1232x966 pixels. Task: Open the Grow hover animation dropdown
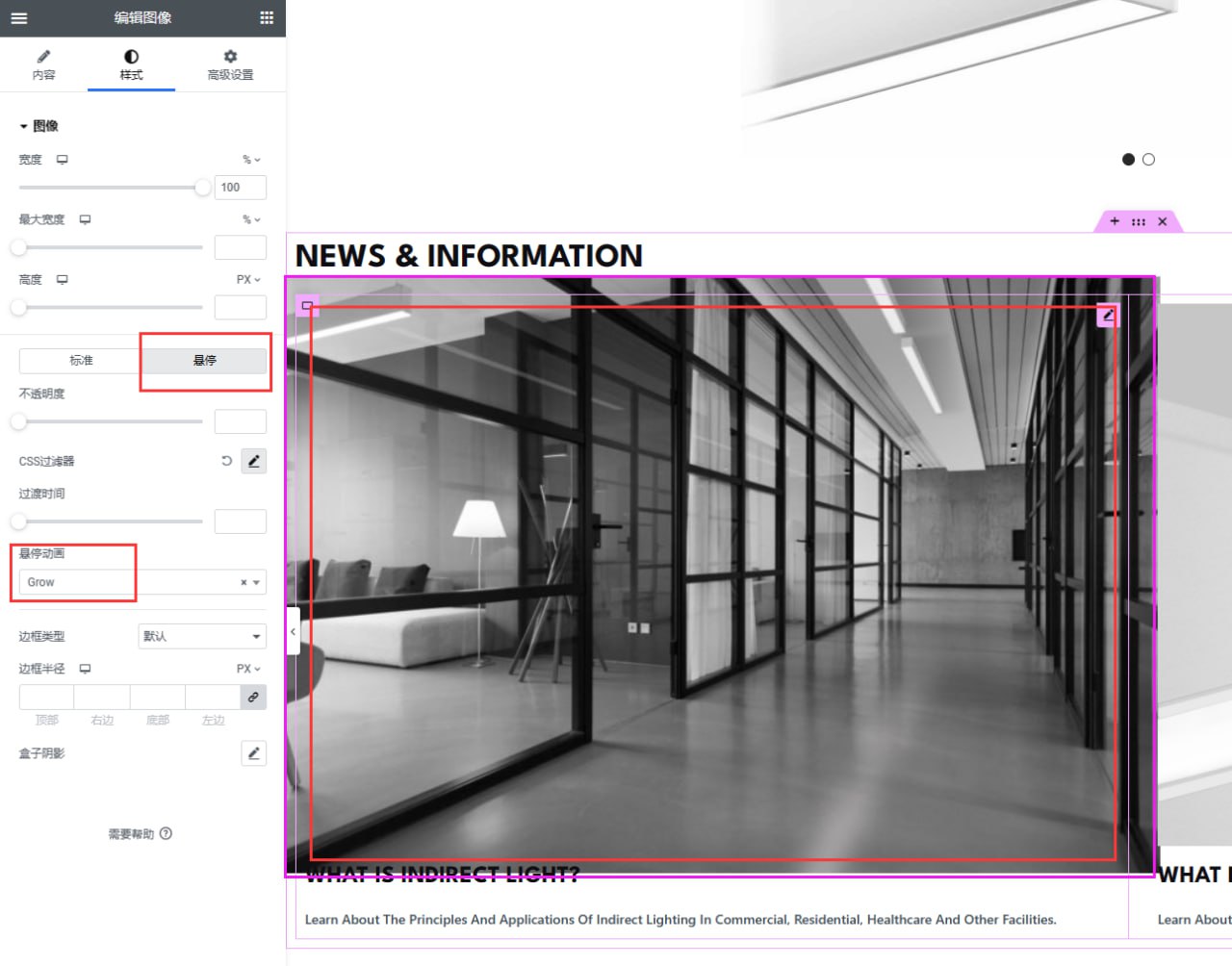[x=135, y=582]
